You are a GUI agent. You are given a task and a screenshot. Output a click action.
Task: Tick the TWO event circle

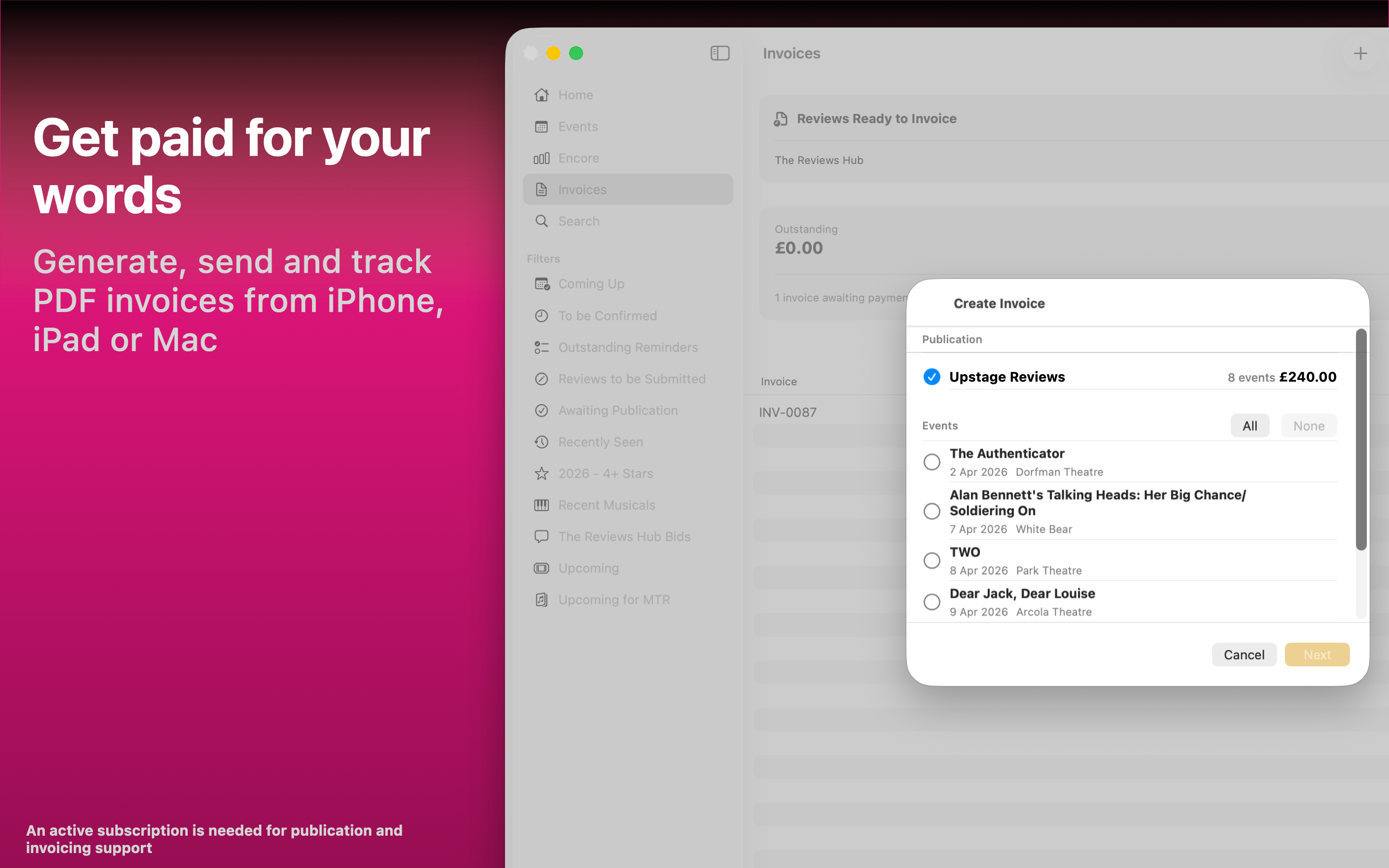pyautogui.click(x=932, y=561)
